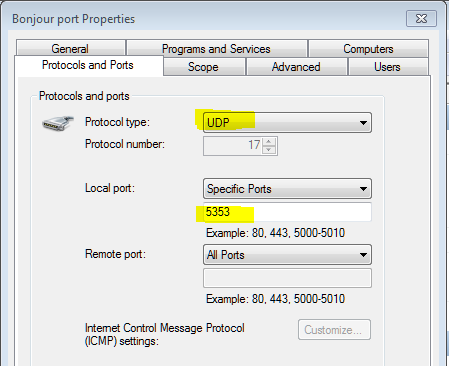Open the Protocol type dropdown showing UDP
Viewport: 449px width, 366px height.
(287, 123)
